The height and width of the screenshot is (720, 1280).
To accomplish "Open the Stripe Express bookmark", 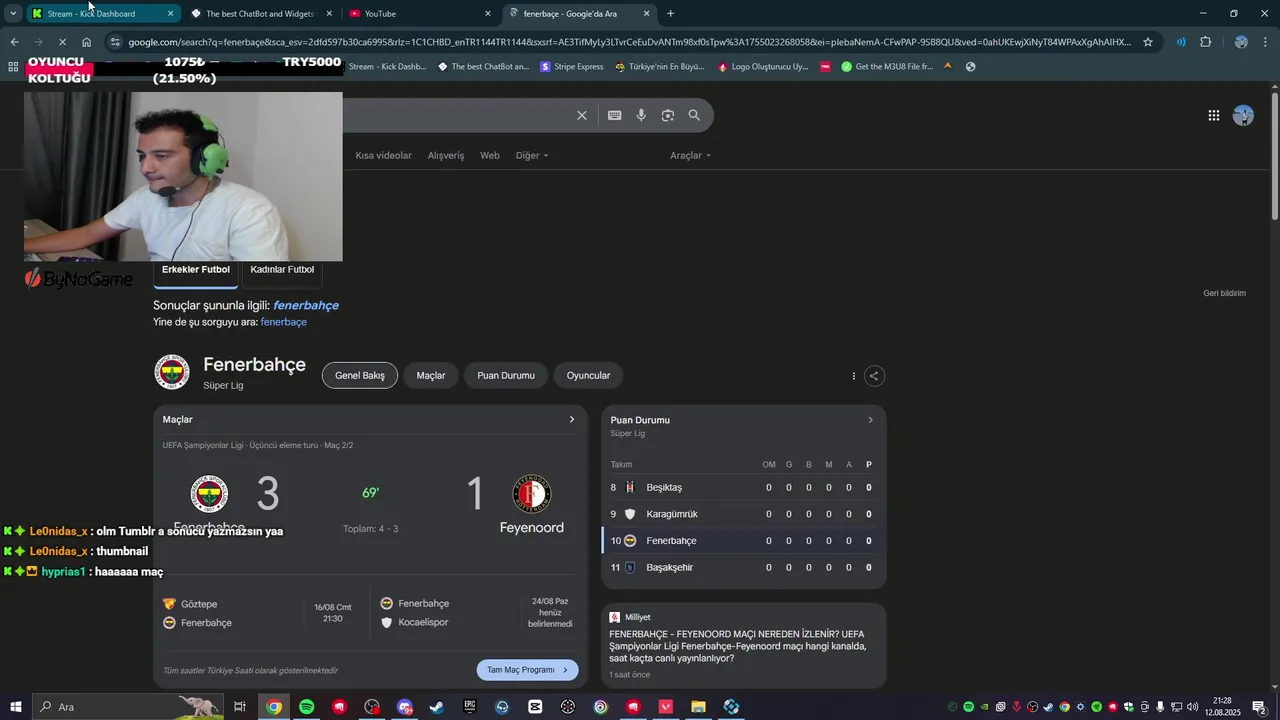I will pyautogui.click(x=572, y=67).
